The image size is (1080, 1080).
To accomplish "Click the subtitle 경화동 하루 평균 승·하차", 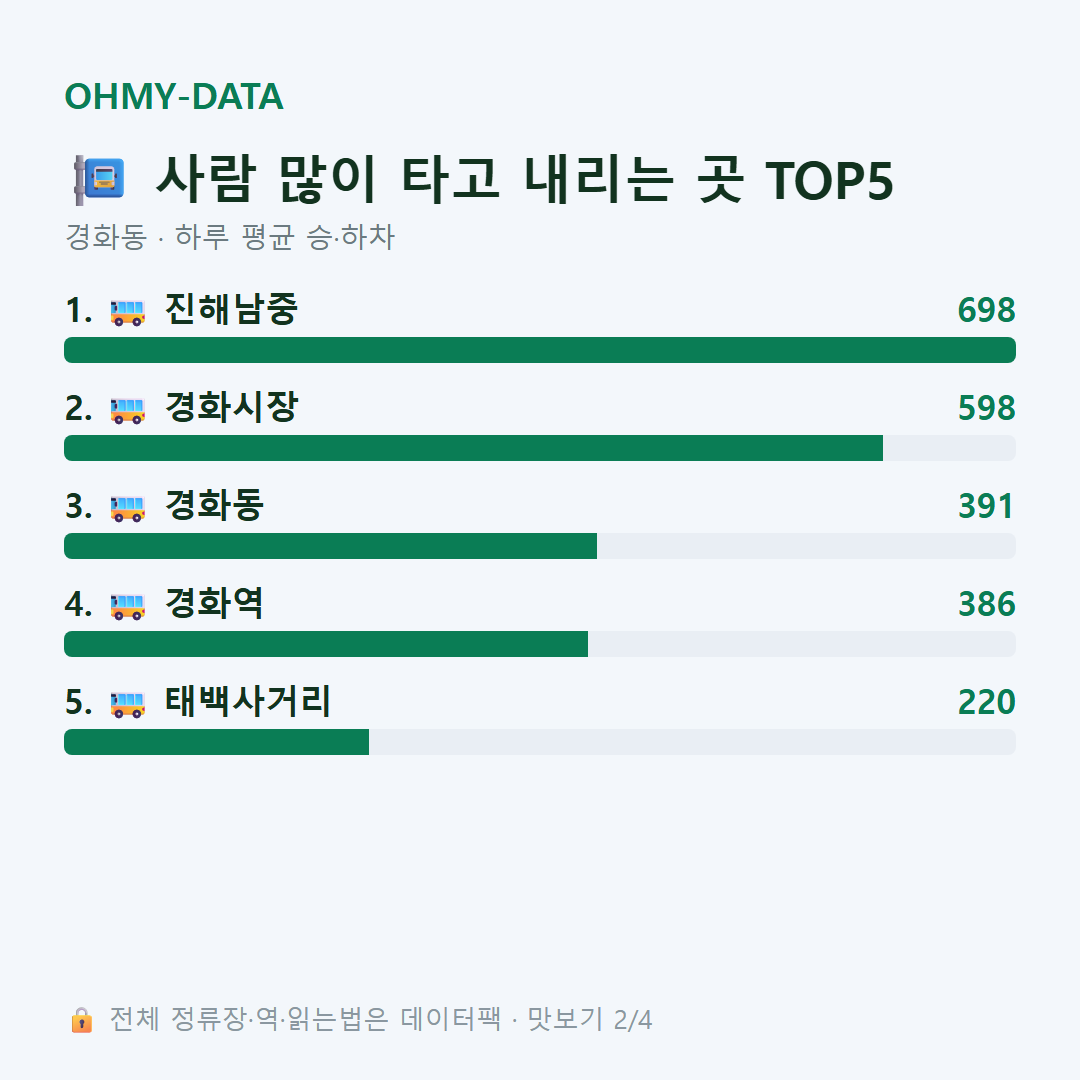I will pyautogui.click(x=229, y=237).
